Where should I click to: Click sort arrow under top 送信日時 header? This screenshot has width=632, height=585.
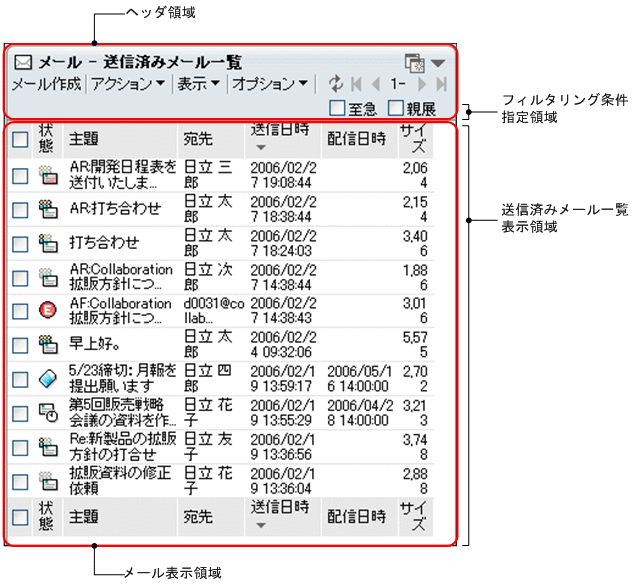pyautogui.click(x=261, y=148)
